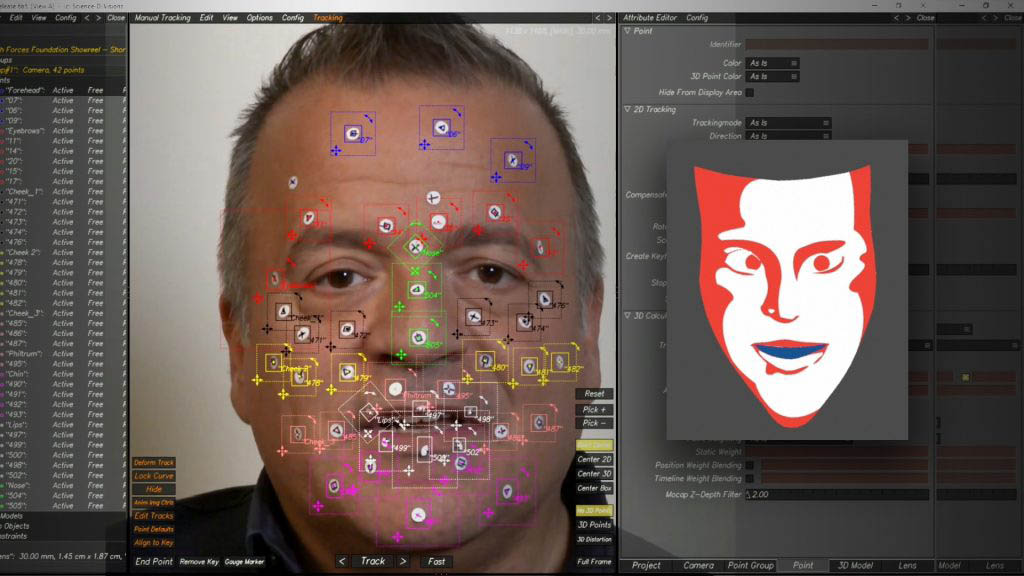
Task: Toggle Hide From Display Area checkbox
Action: [750, 93]
